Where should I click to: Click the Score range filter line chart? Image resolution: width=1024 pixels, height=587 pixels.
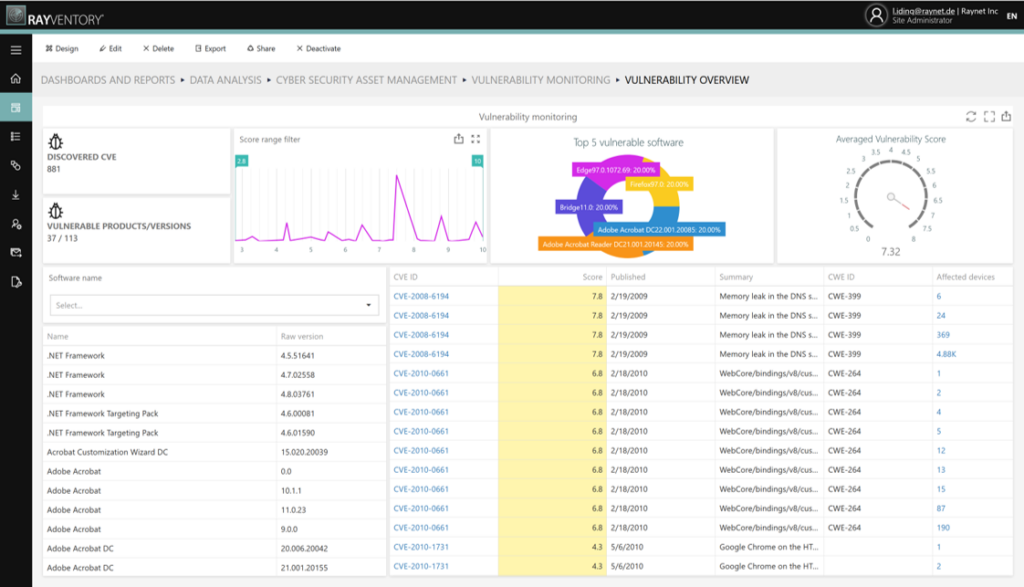(360, 206)
